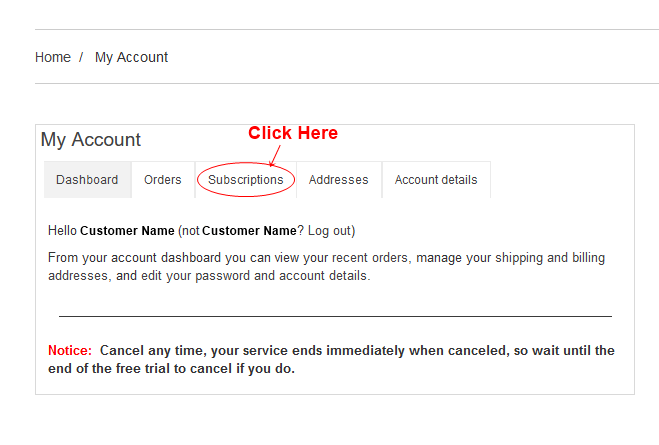Screen dimensions: 659x445
Task: Go to the Addresses tab
Action: pos(339,180)
